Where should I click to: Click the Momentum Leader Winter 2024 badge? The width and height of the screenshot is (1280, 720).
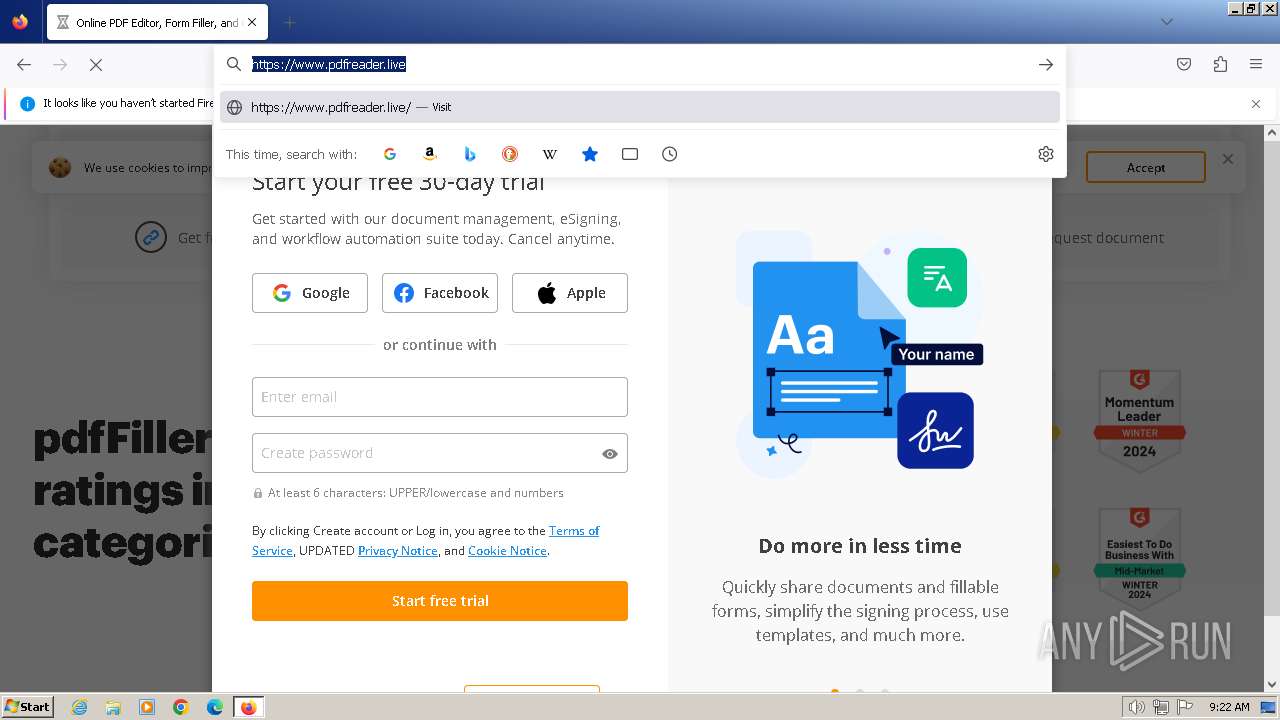[x=1139, y=421]
